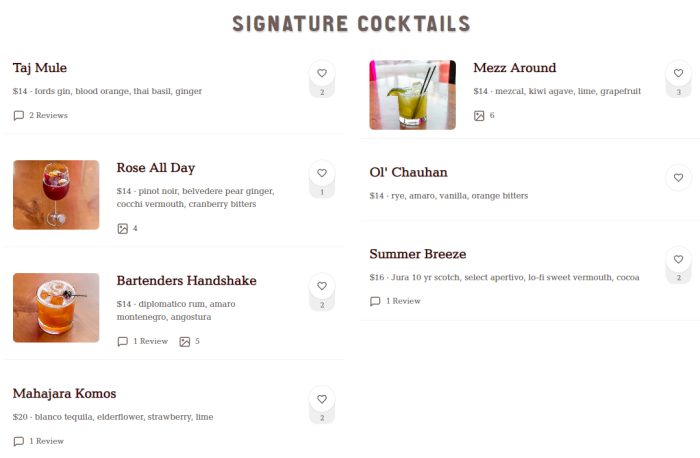Like the Taj Mule cocktail
This screenshot has width=700, height=458.
(x=322, y=73)
